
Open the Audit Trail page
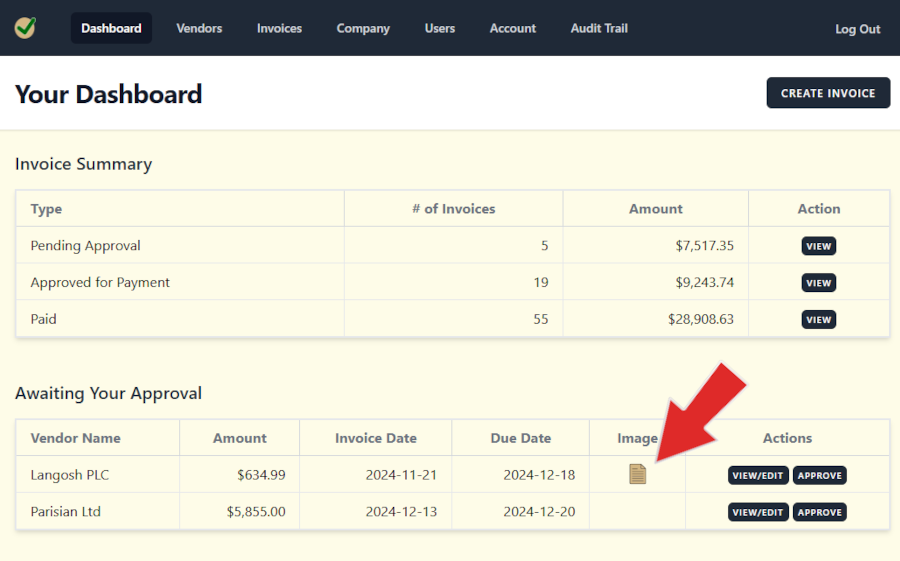(x=599, y=28)
